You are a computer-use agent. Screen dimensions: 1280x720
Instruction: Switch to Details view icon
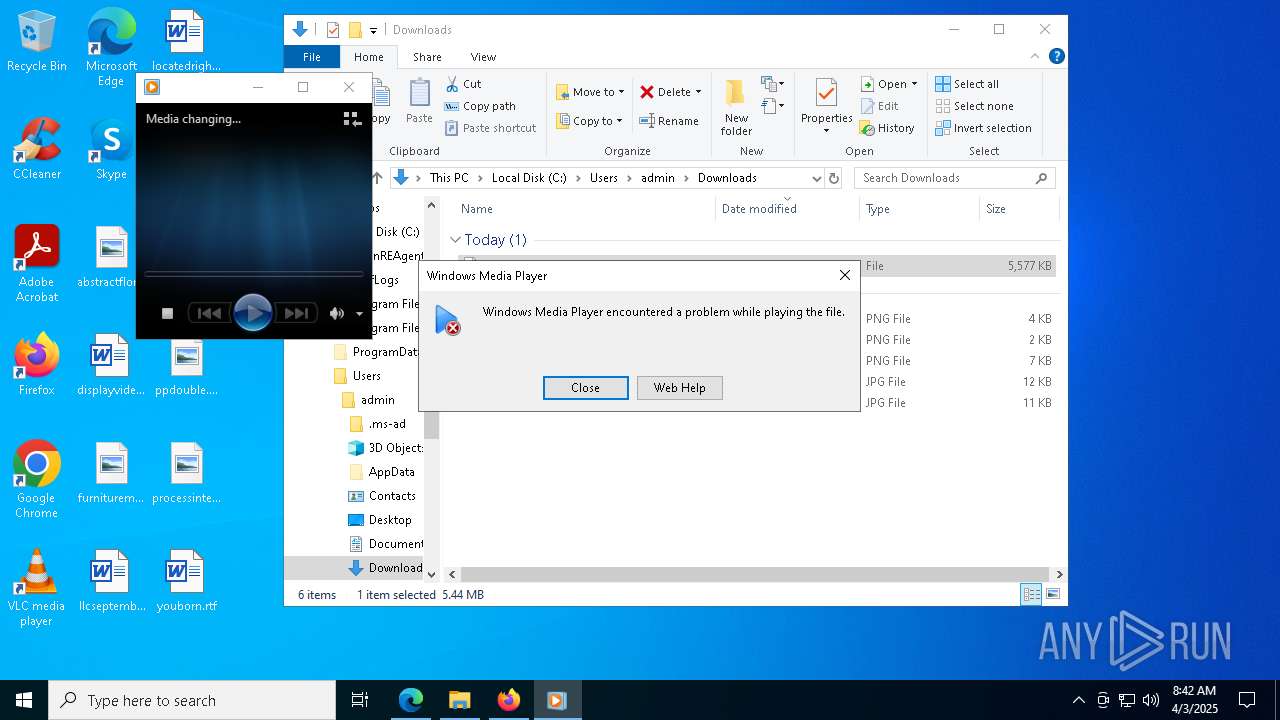[x=1031, y=595]
